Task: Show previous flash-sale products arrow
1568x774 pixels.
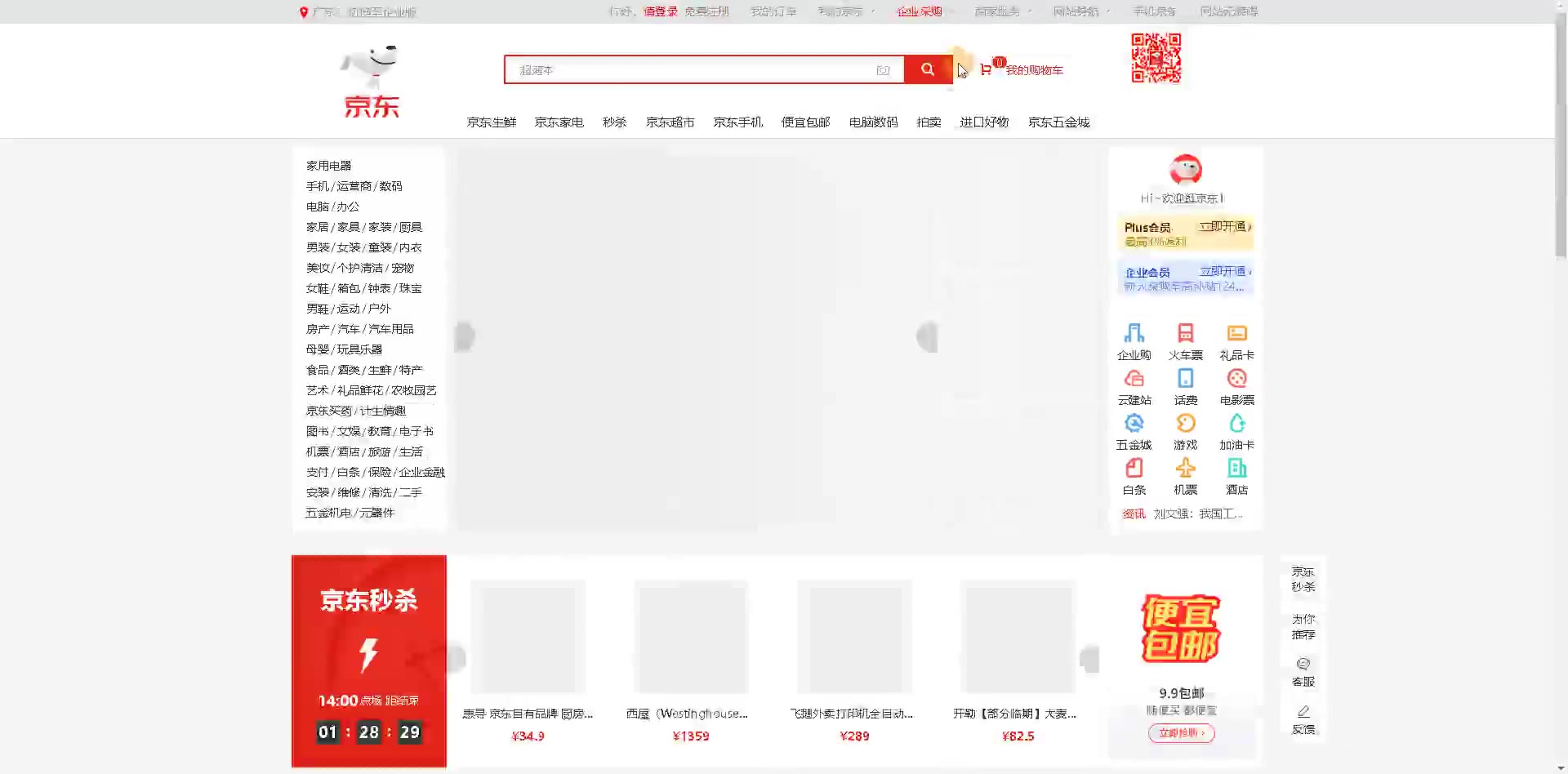Action: [457, 658]
